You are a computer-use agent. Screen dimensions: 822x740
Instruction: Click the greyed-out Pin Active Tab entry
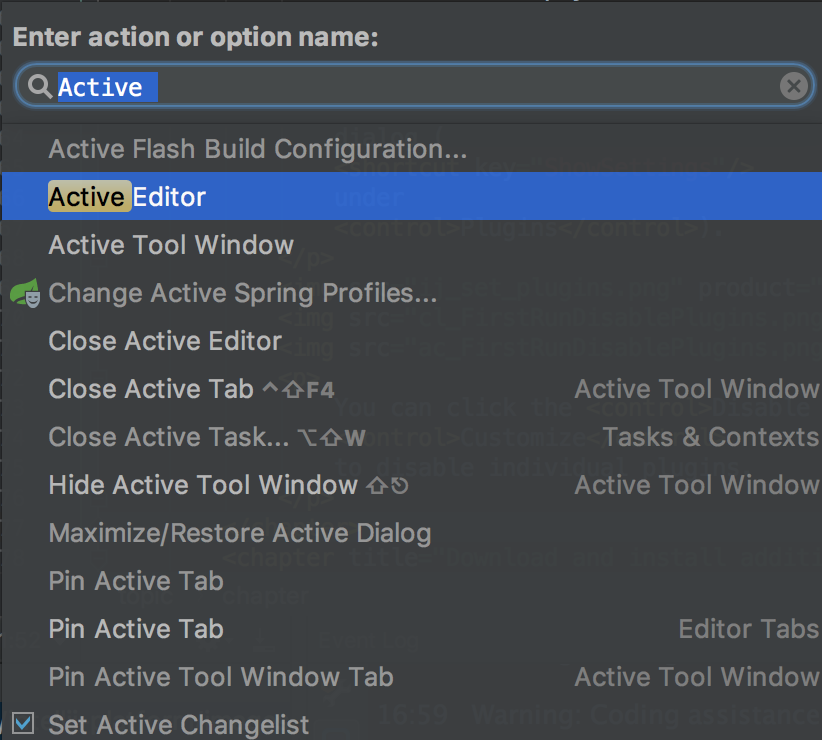point(136,581)
